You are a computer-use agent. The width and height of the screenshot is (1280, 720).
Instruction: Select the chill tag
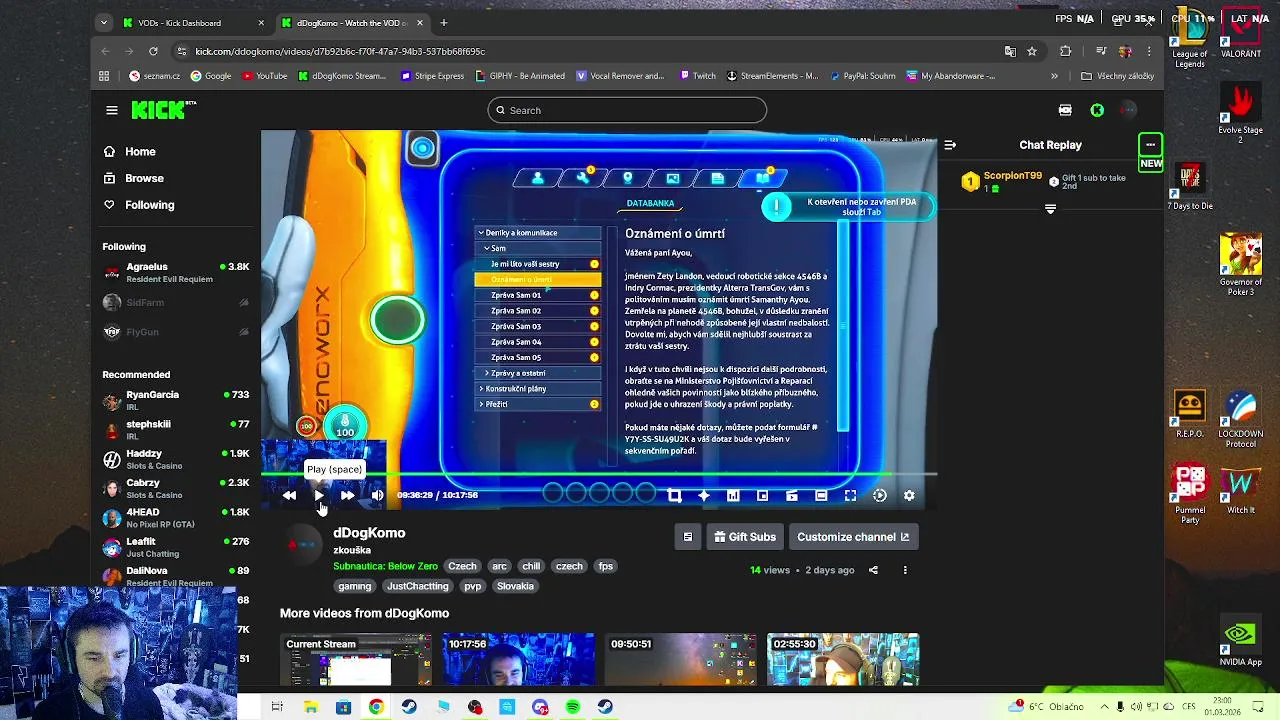coord(531,566)
